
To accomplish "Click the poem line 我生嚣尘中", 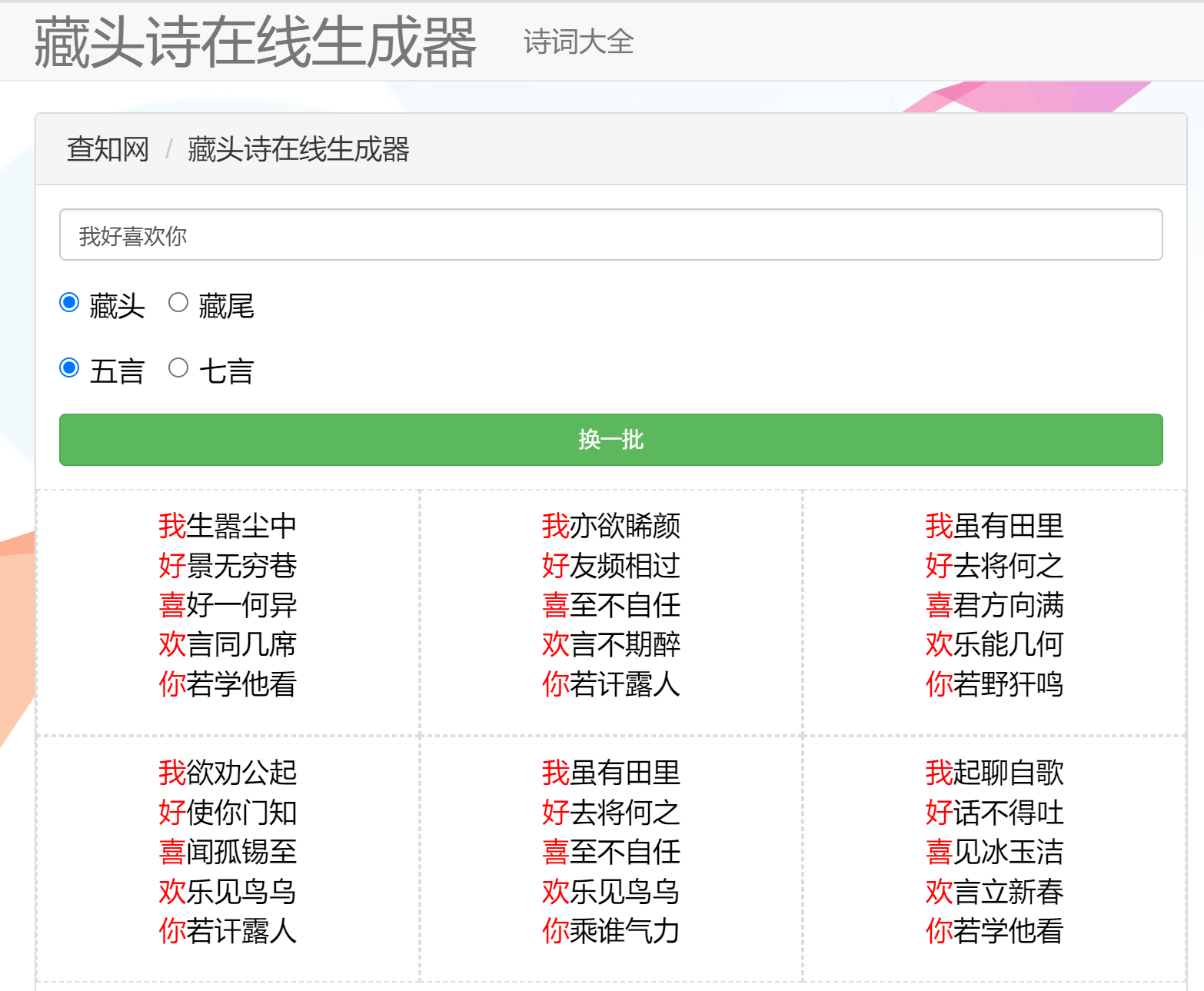I will coord(228,527).
